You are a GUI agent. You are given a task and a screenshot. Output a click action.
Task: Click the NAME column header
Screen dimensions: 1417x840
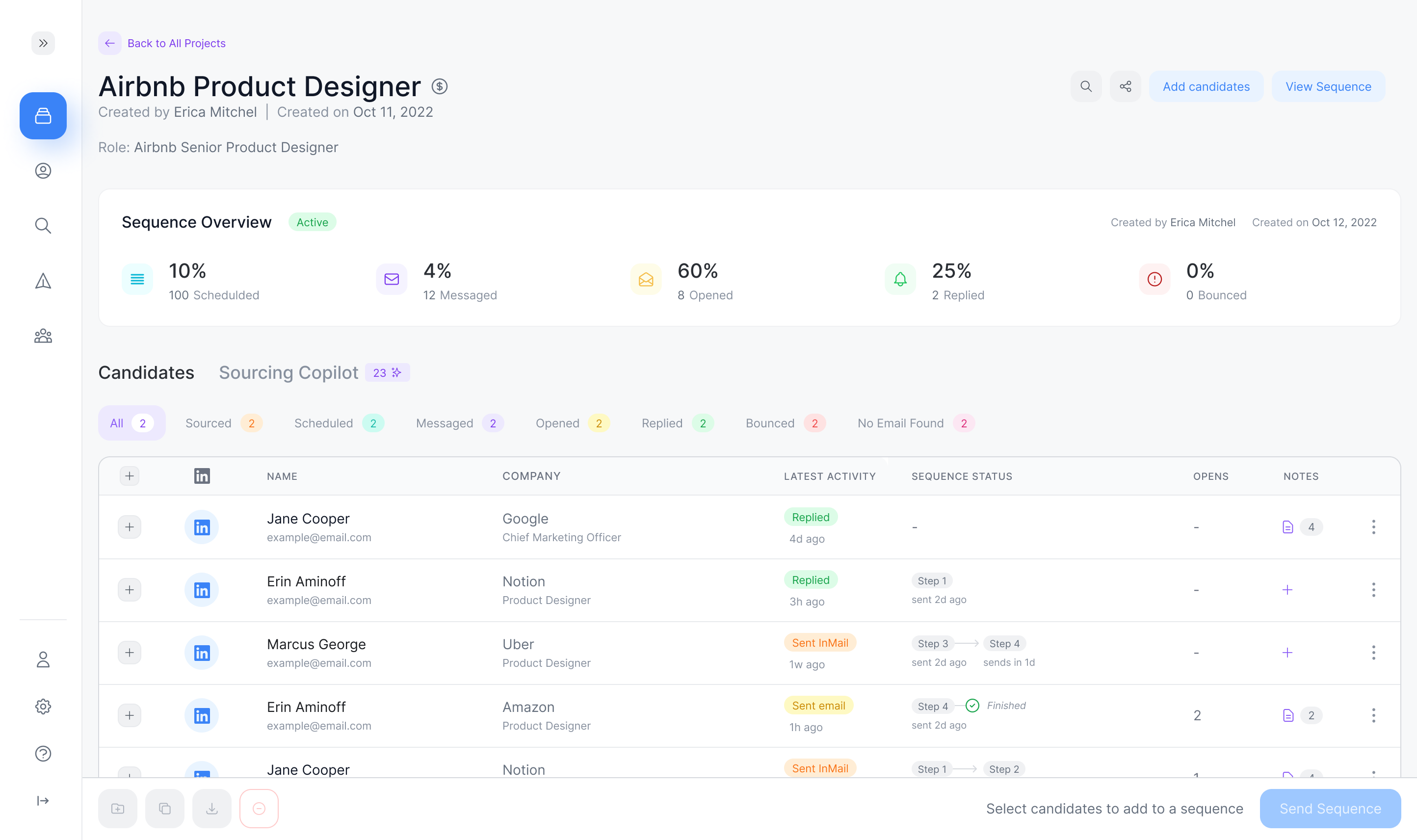(282, 476)
